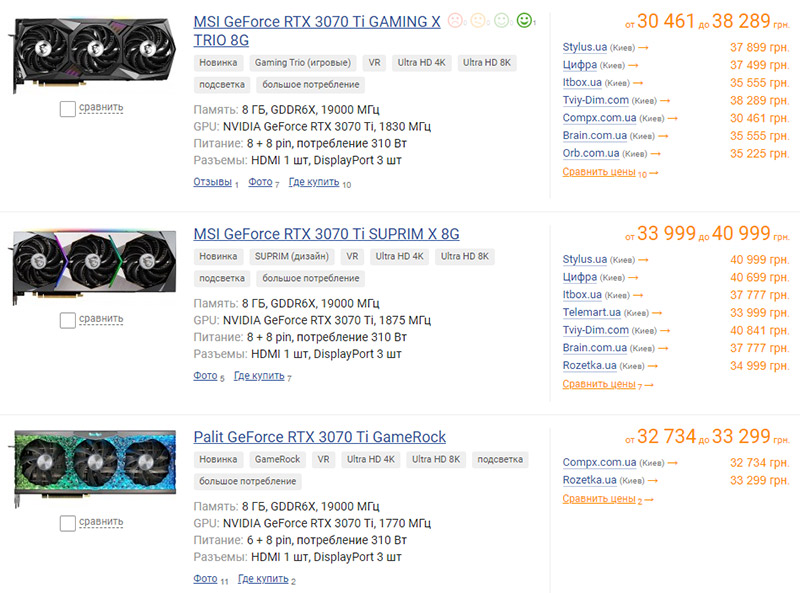Check compare box for MSI GAMING X TRIO

tap(68, 109)
